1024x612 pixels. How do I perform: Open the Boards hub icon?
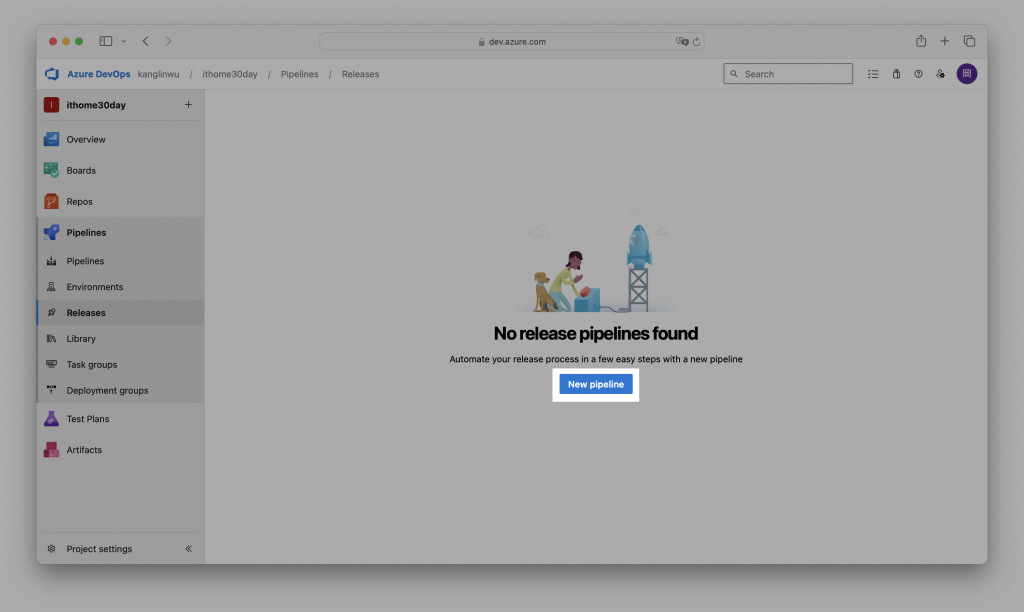52,170
